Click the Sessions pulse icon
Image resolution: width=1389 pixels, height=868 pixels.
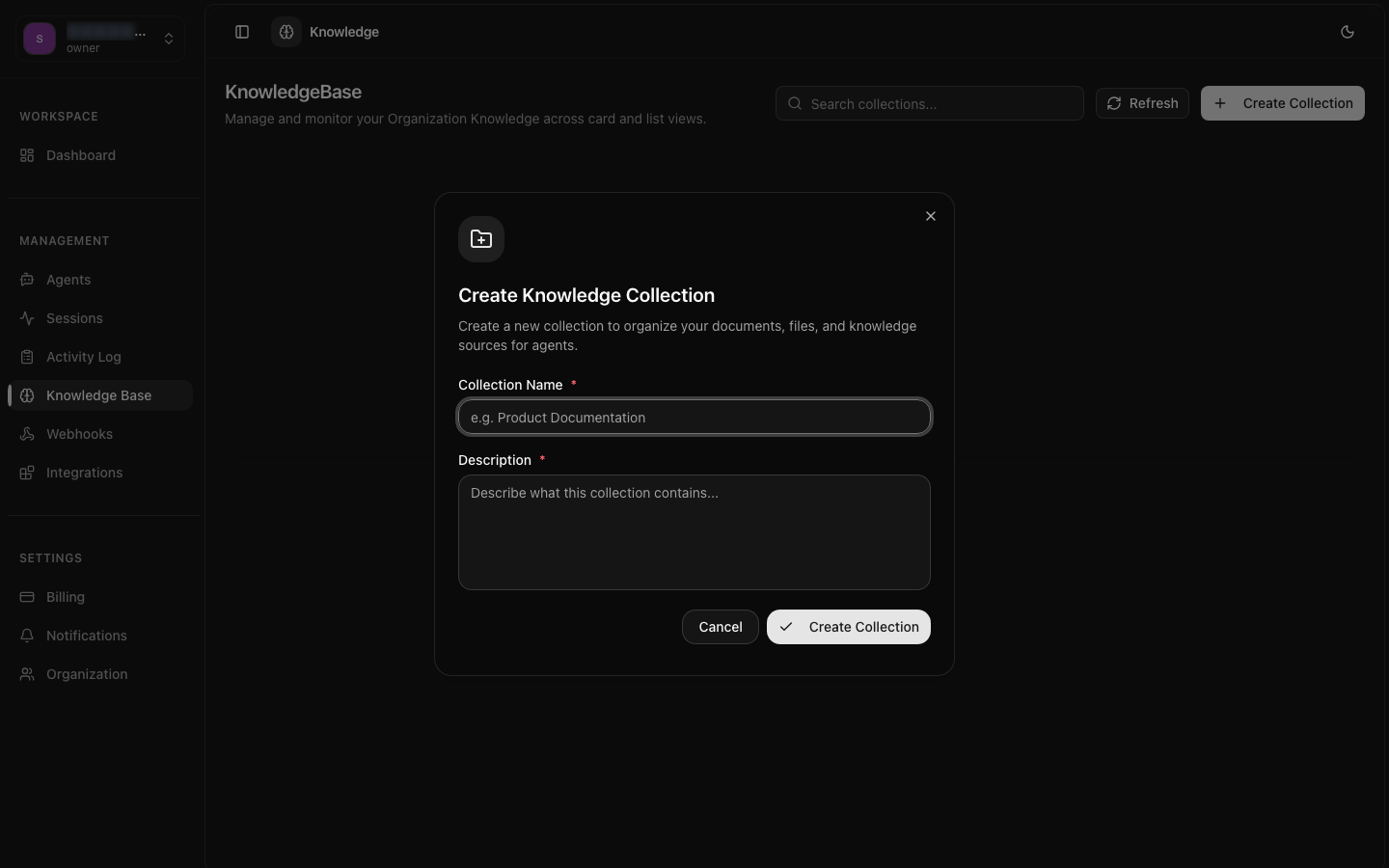pos(27,318)
